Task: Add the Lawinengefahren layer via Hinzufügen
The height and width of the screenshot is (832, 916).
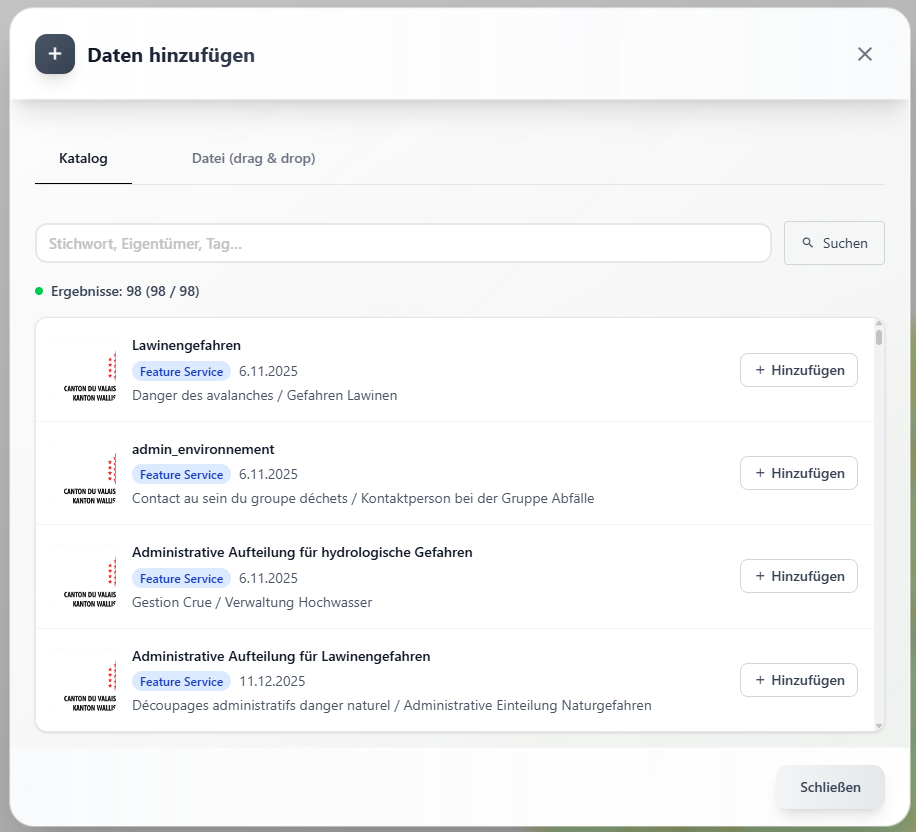Action: coord(798,370)
